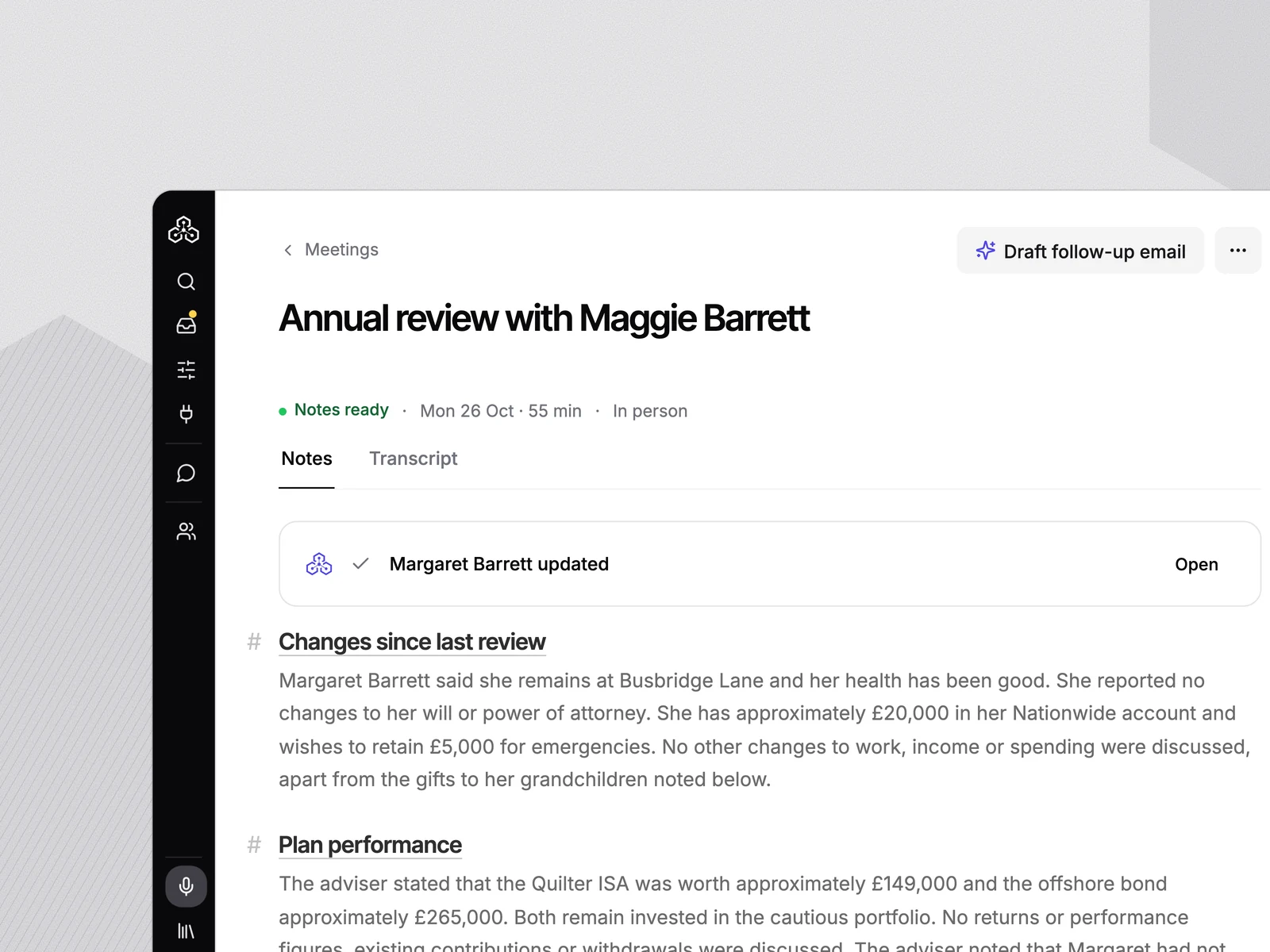
Task: Click the Plan performance heading
Action: point(370,845)
